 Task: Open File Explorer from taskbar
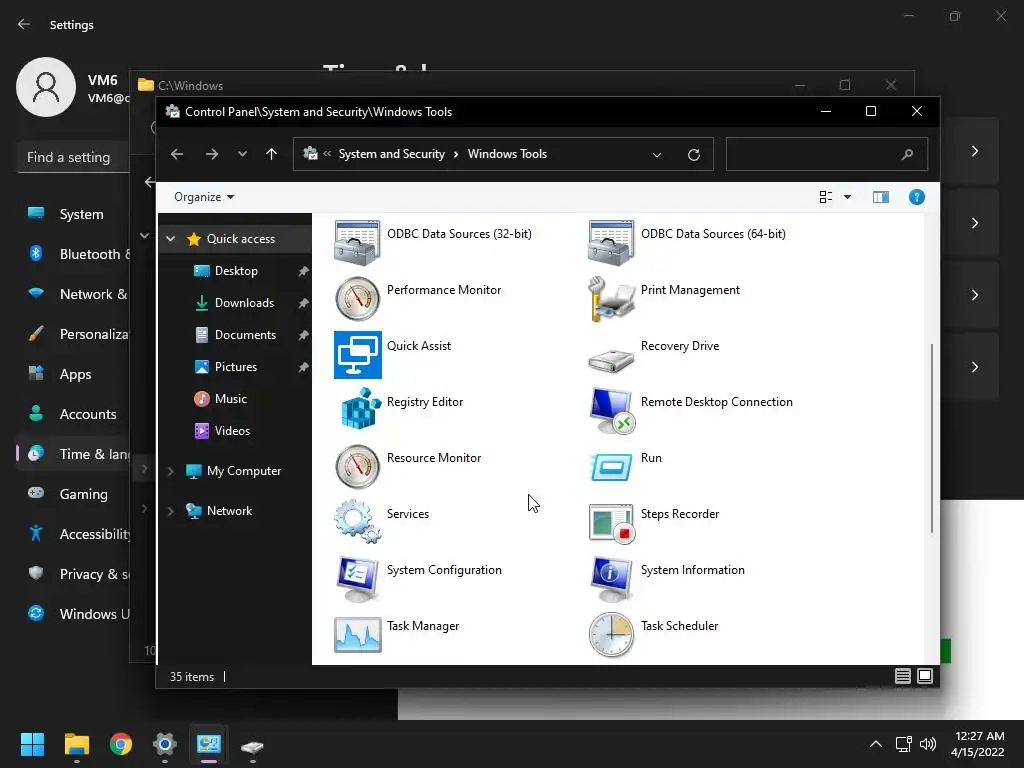click(x=76, y=744)
